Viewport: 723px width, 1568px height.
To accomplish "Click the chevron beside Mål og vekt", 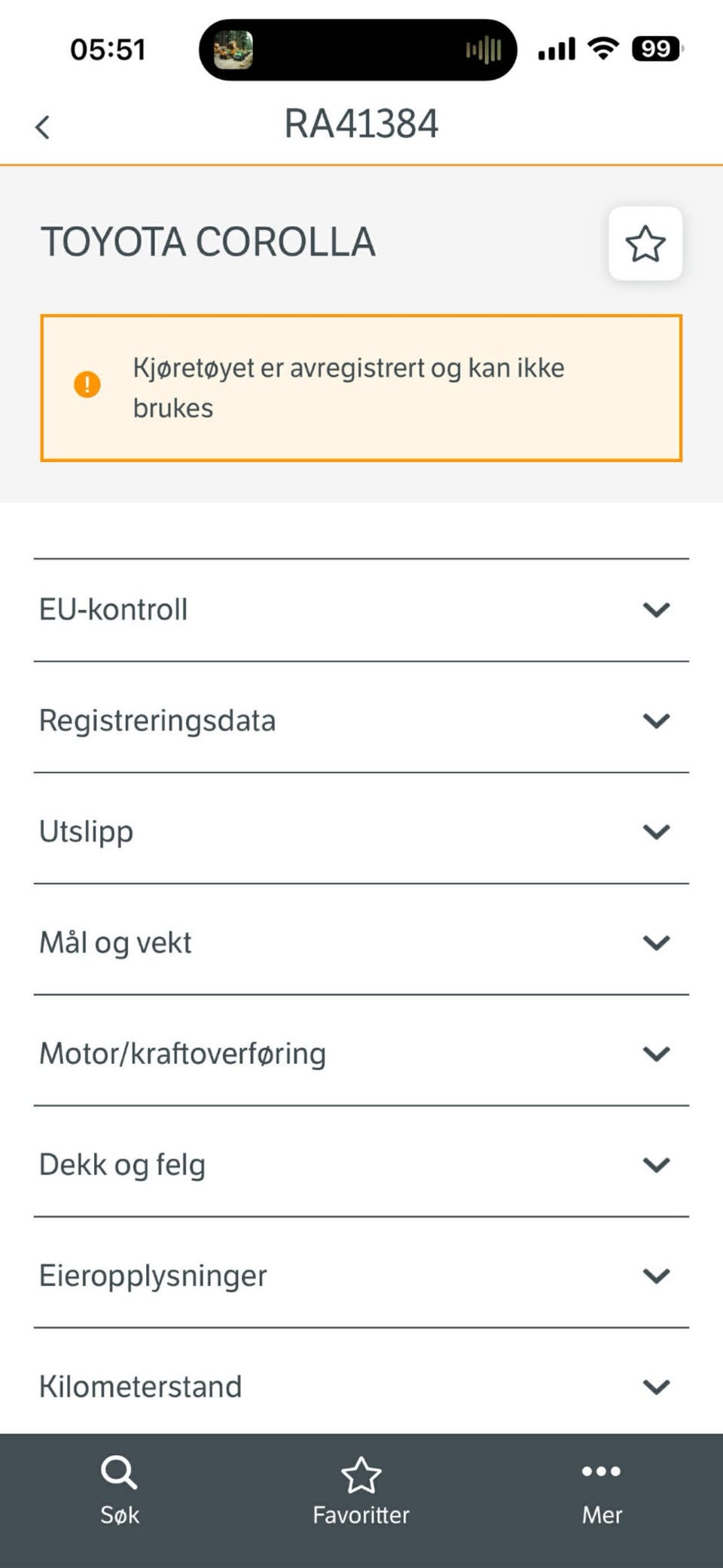I will pyautogui.click(x=657, y=943).
